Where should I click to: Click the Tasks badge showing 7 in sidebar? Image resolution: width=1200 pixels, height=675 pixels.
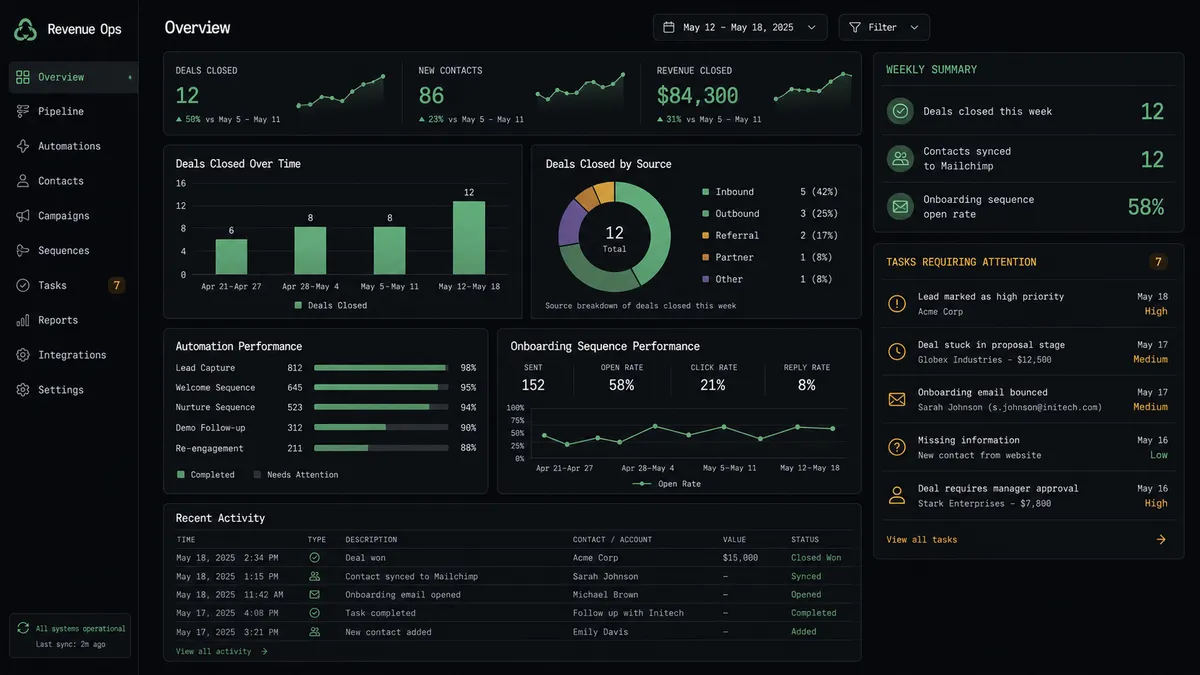pyautogui.click(x=117, y=285)
